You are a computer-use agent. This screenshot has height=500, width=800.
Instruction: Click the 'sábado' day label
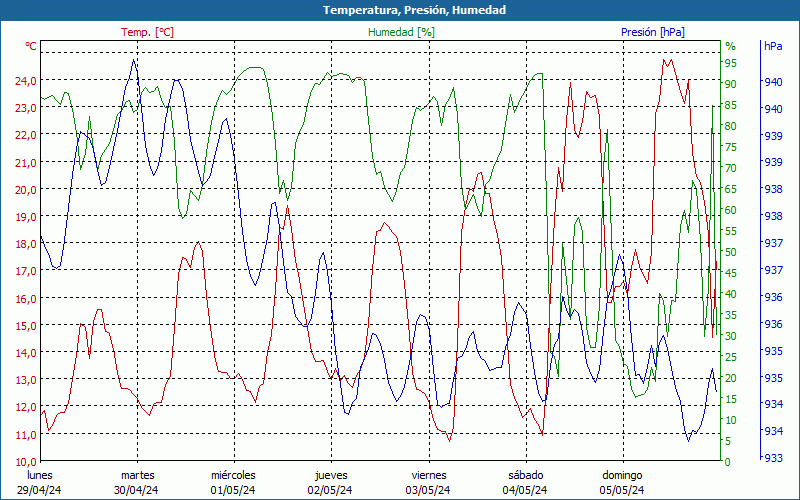click(526, 475)
